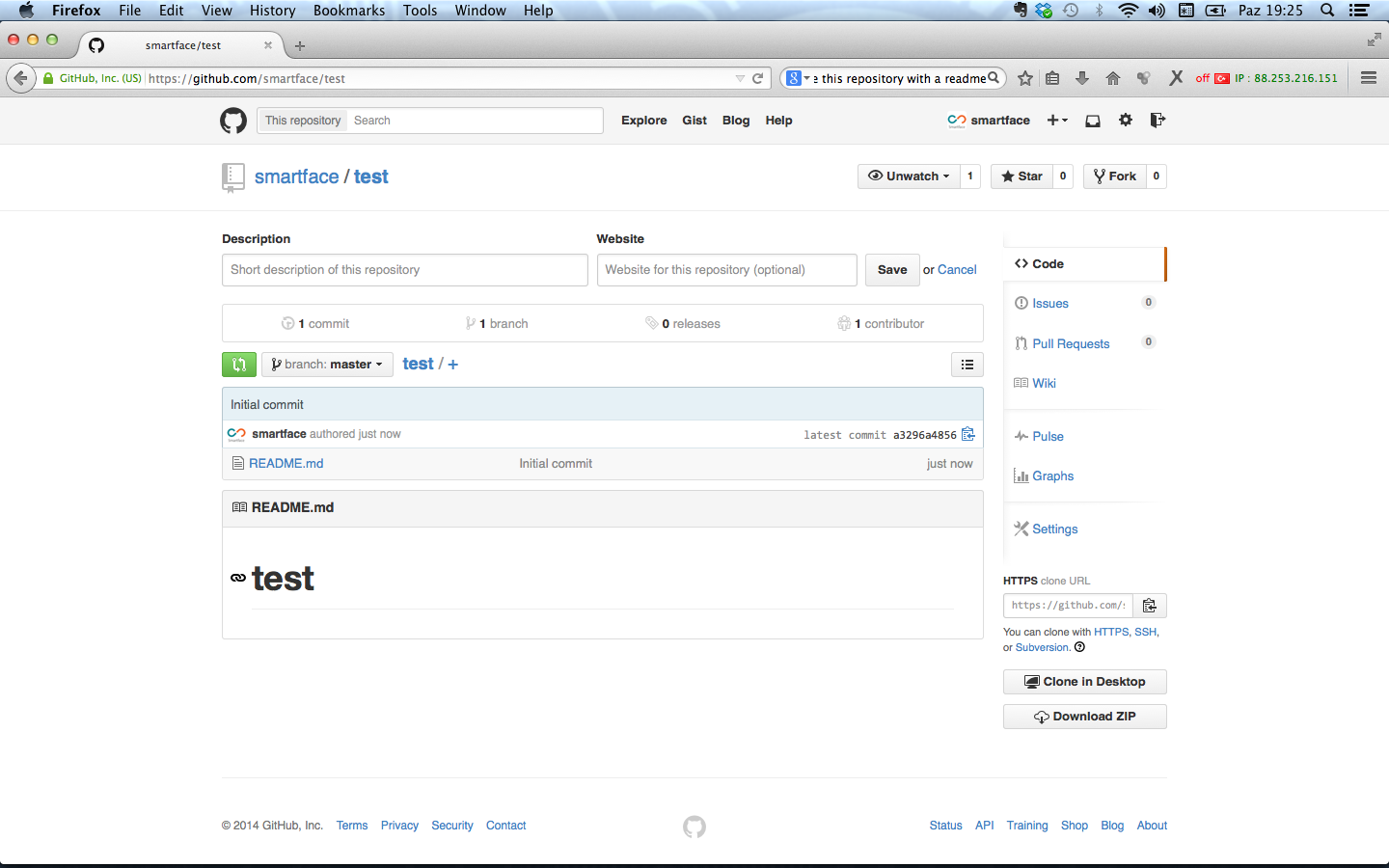1389x868 pixels.
Task: Fork the repository
Action: [x=1115, y=176]
